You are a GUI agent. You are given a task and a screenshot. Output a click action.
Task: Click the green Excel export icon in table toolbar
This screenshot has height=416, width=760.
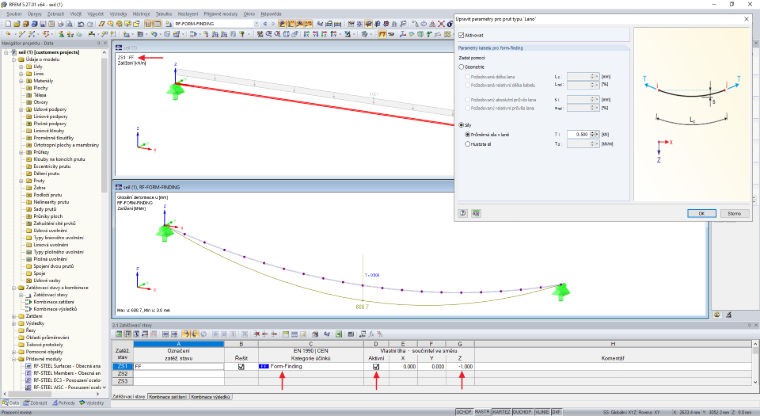(338, 334)
